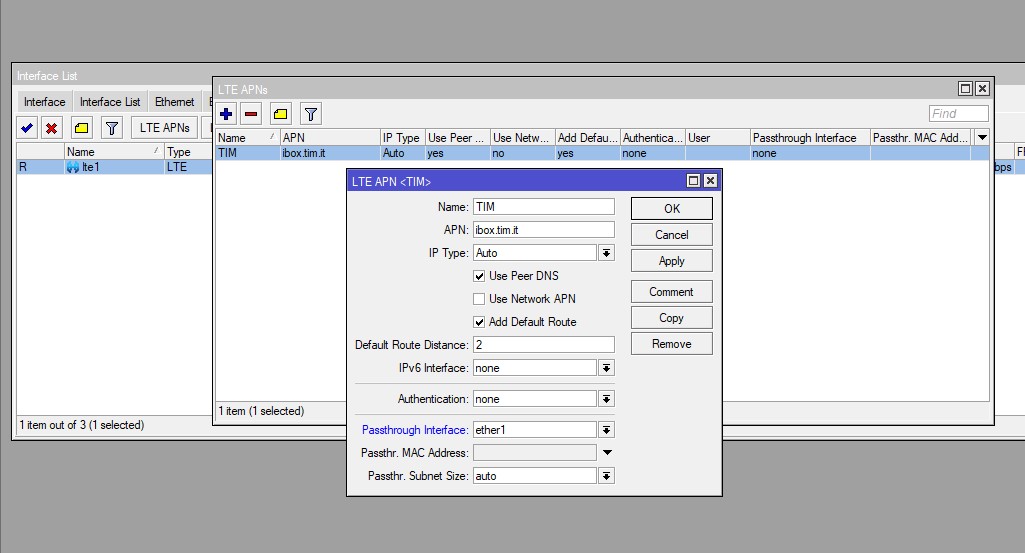The width and height of the screenshot is (1025, 553).
Task: Open the Authentication dropdown list
Action: tap(606, 399)
